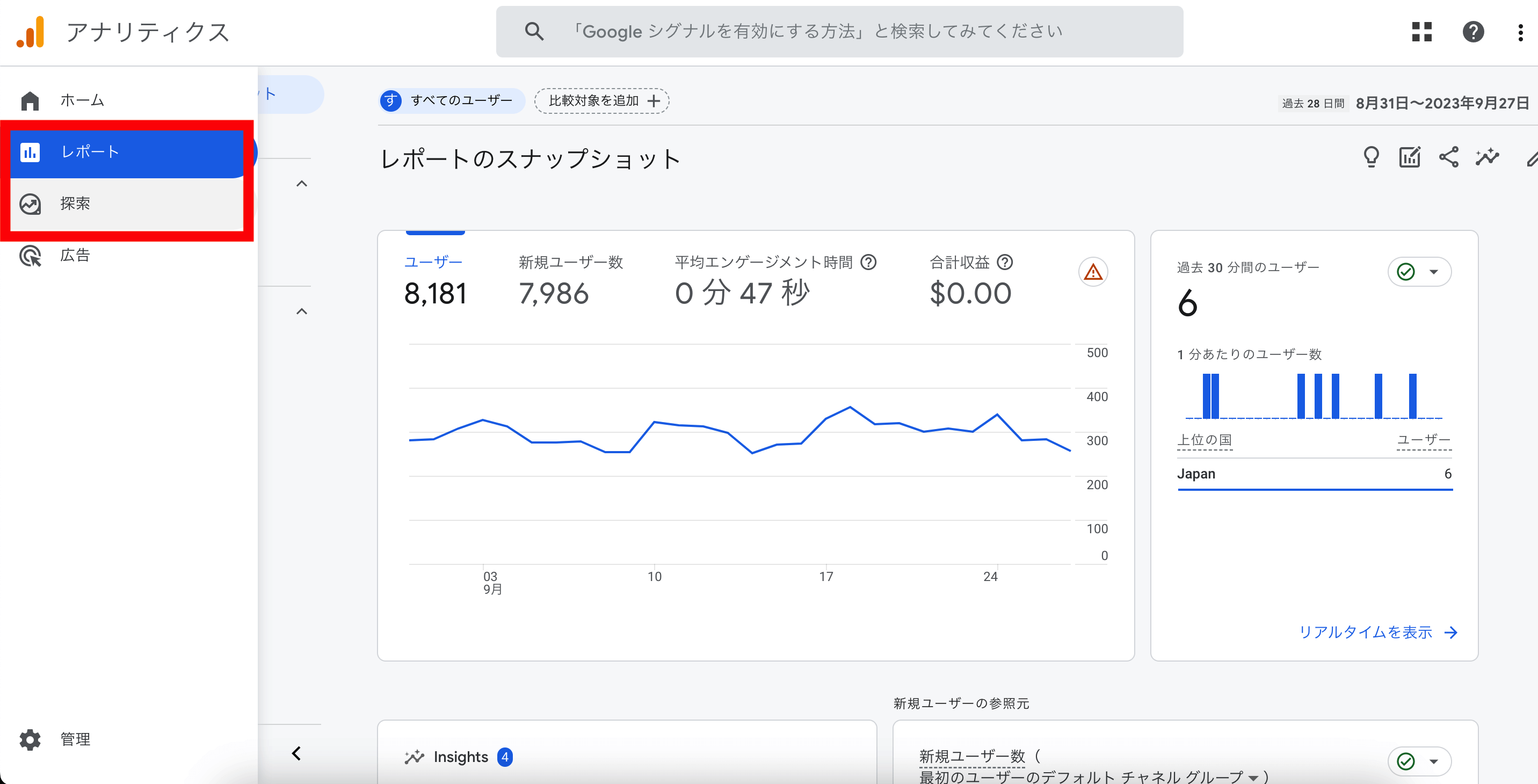
Task: Click the home house icon
Action: (30, 100)
